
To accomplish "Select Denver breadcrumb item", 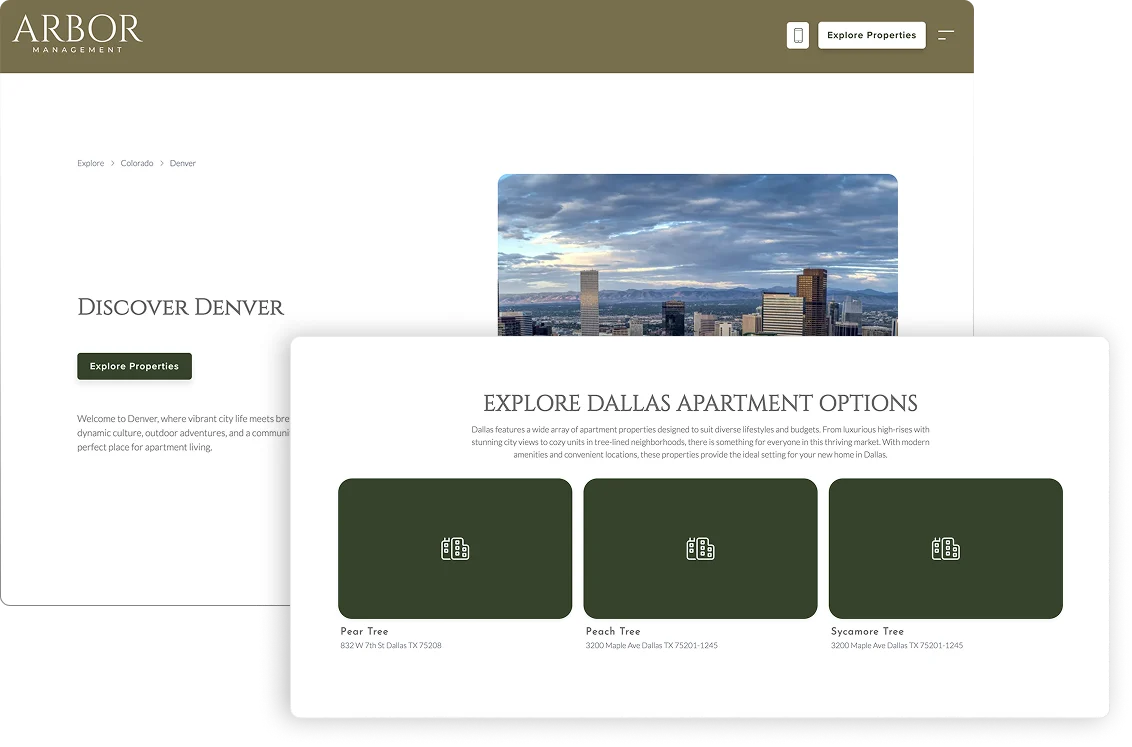I will [183, 163].
